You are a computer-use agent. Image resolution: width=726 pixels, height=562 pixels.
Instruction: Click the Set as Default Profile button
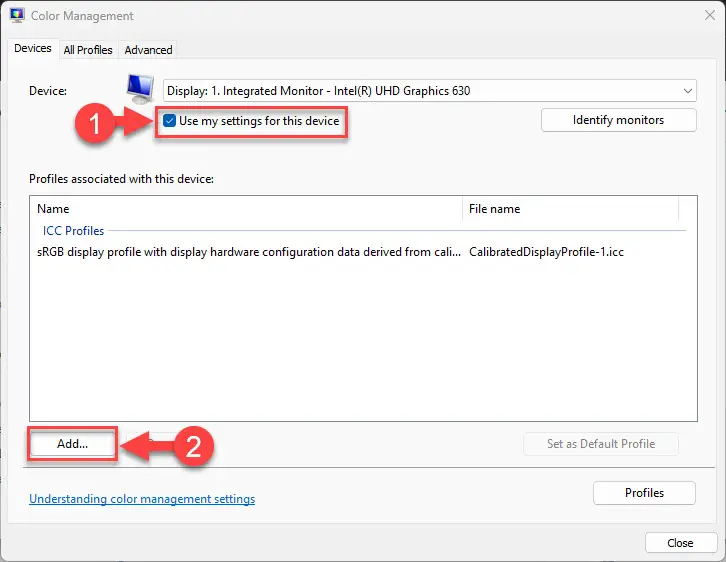[x=601, y=443]
